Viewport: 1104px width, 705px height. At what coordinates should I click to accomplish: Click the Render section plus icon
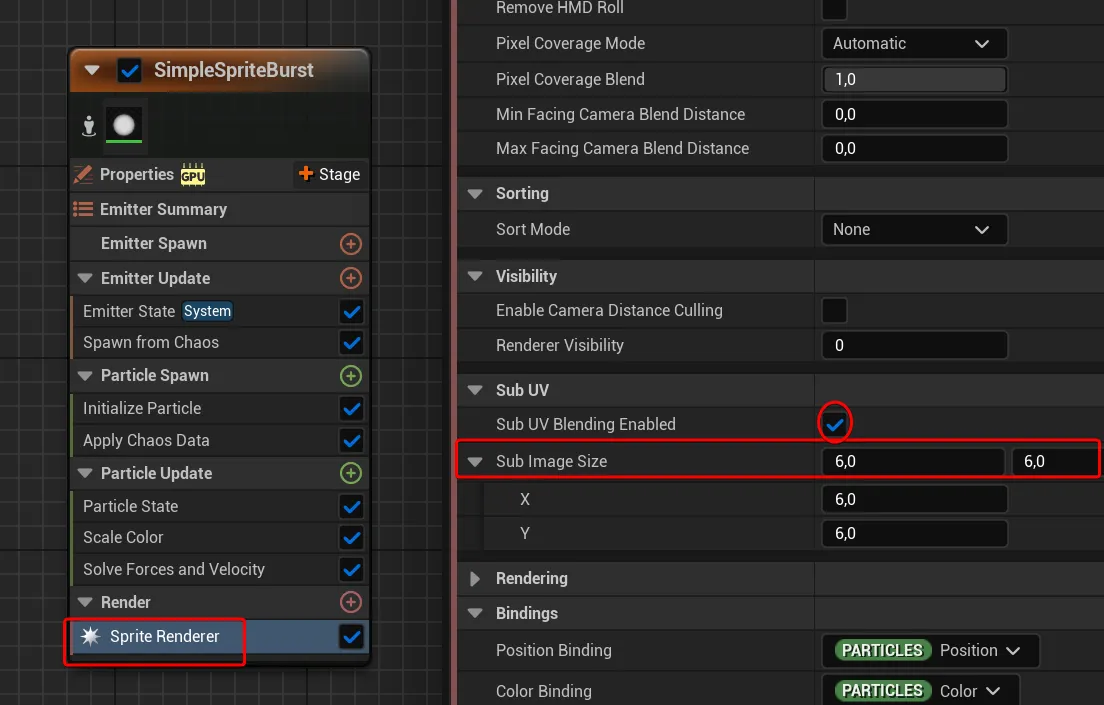click(x=350, y=602)
